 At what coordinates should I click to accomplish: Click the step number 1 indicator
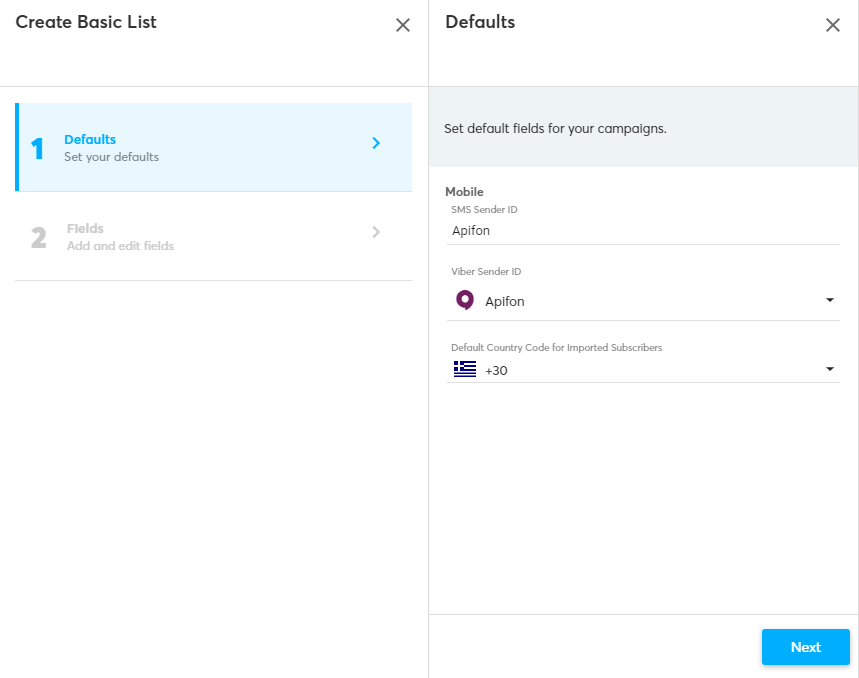pos(38,149)
